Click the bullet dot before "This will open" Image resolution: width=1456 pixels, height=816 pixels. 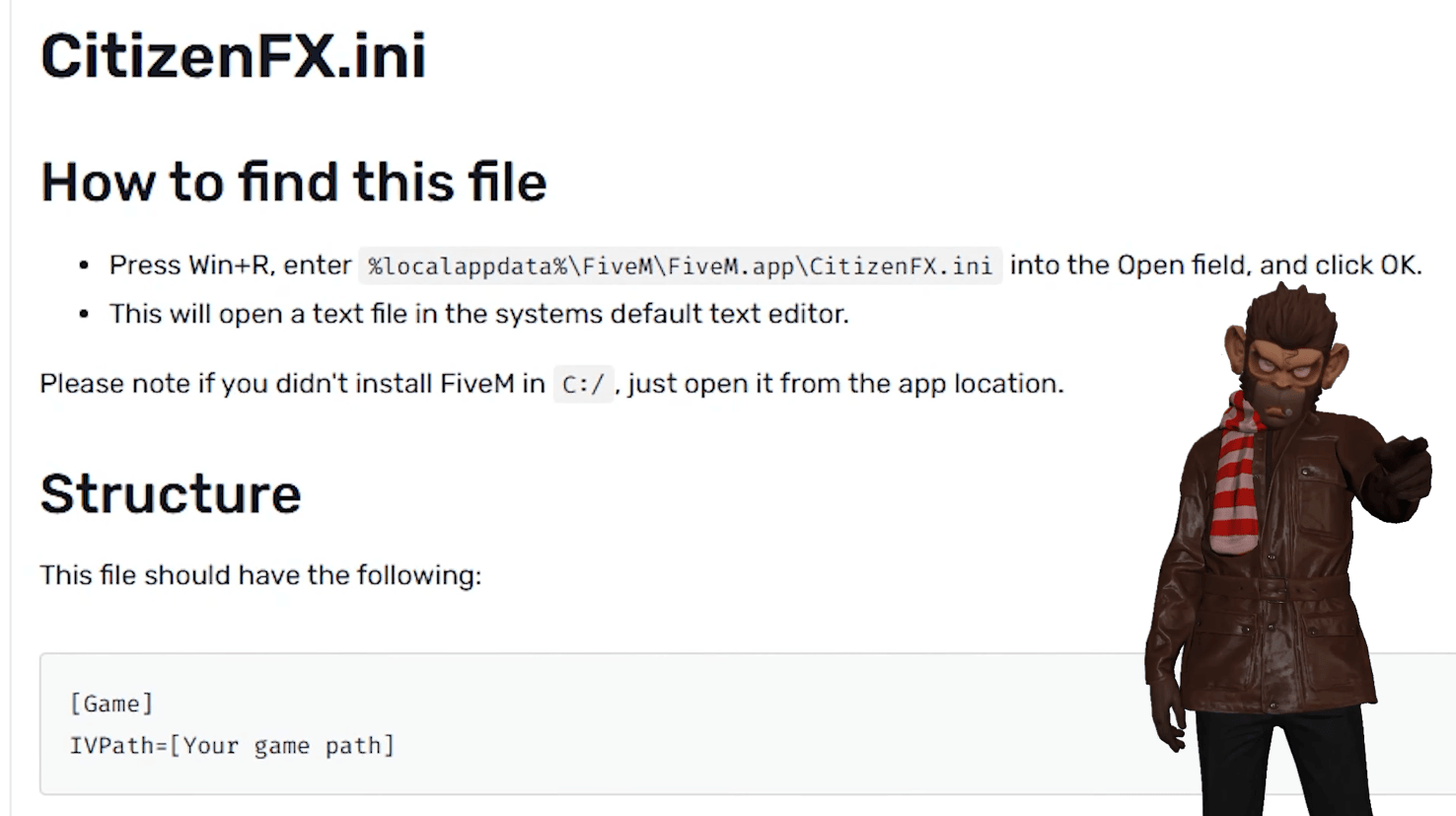coord(84,314)
